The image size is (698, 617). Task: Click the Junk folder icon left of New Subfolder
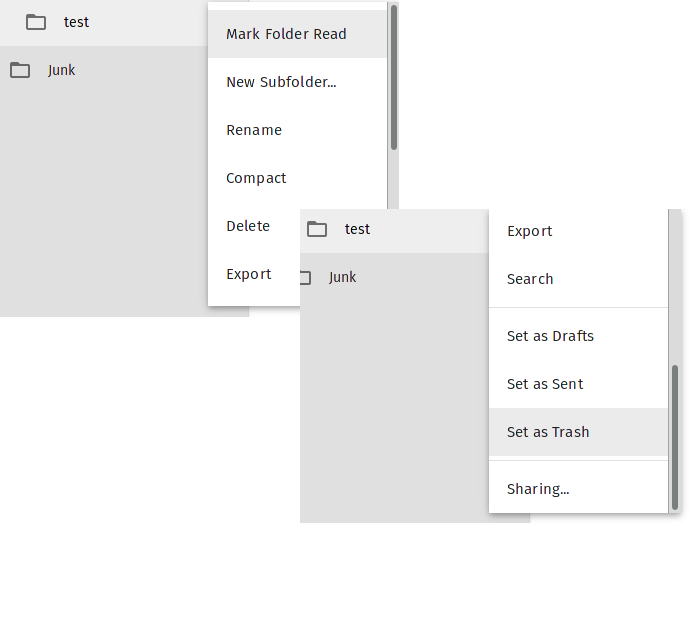(19, 70)
